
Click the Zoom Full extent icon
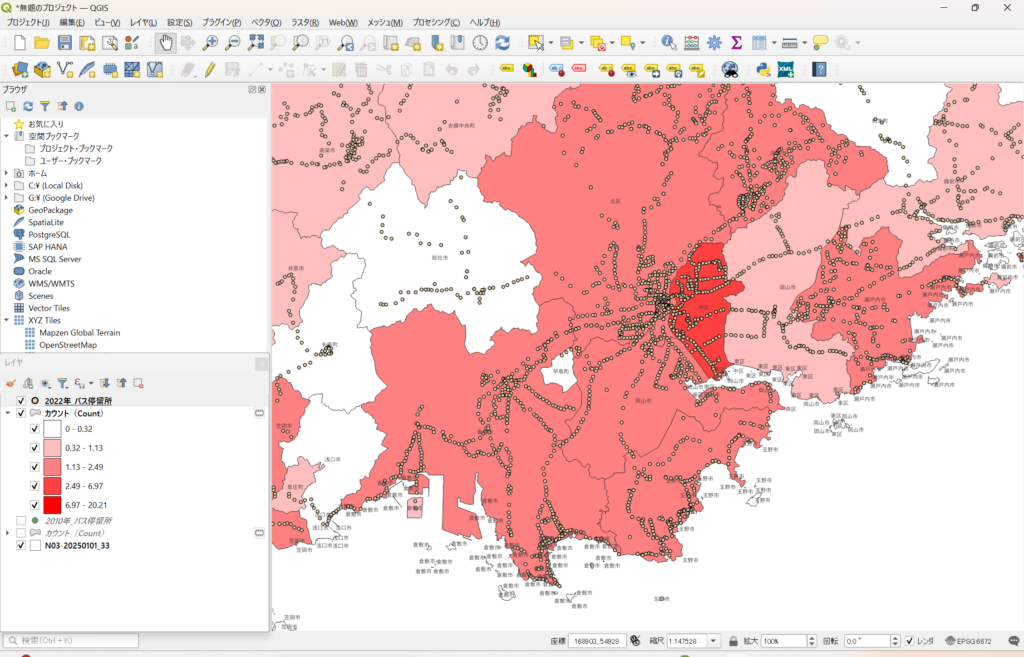pyautogui.click(x=255, y=43)
